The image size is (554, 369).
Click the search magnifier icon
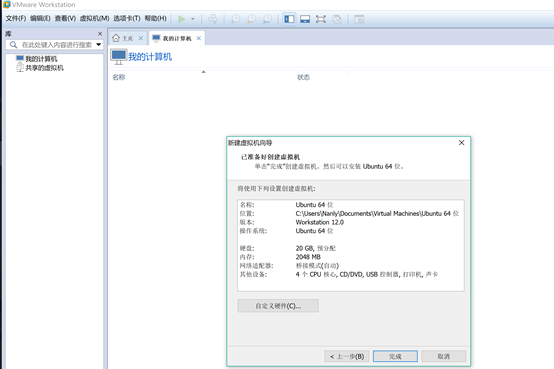13,45
